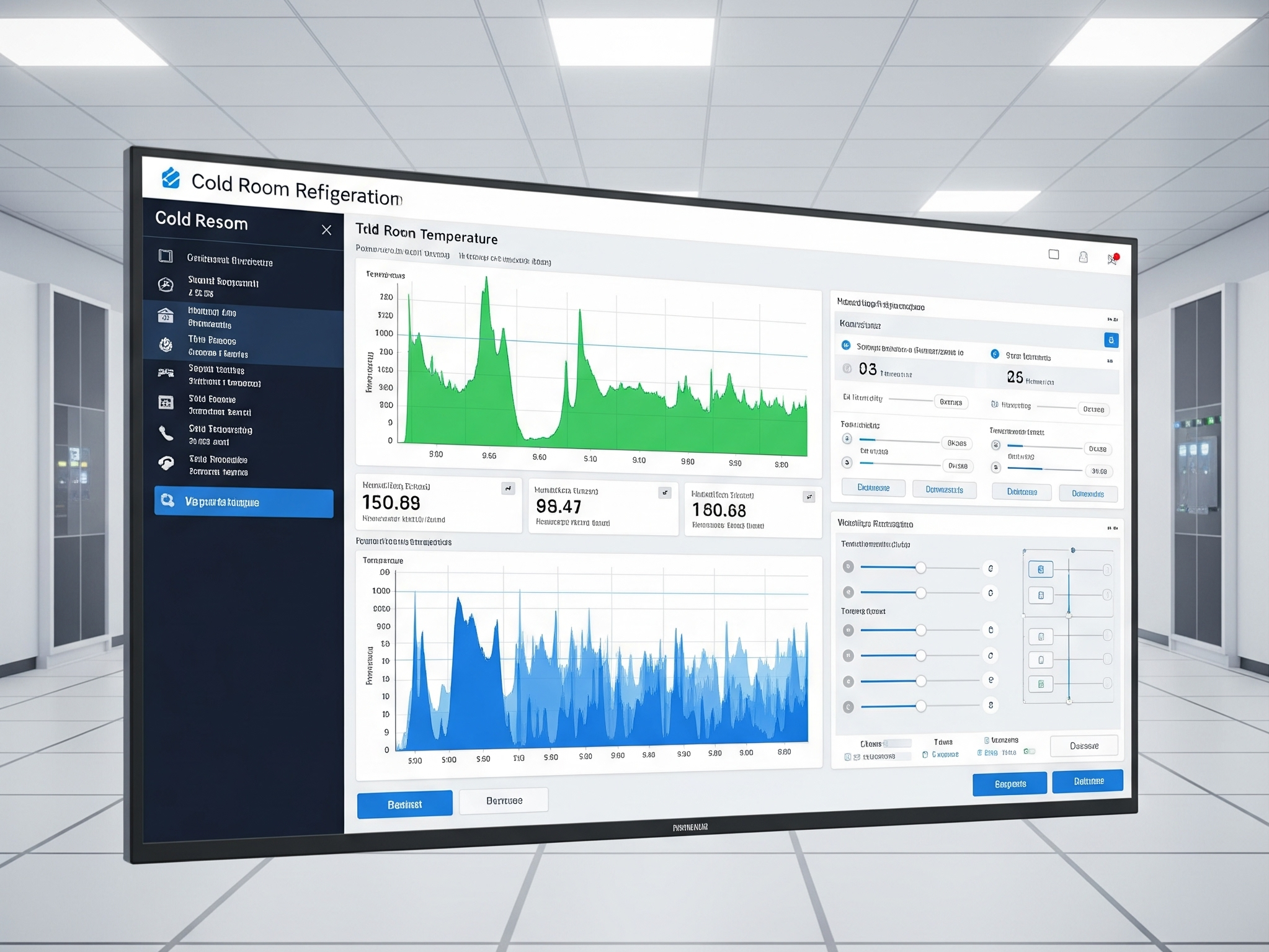The width and height of the screenshot is (1269, 952).
Task: Open the 'Dezee' value pill beside Hzxvtting
Action: pyautogui.click(x=1093, y=409)
